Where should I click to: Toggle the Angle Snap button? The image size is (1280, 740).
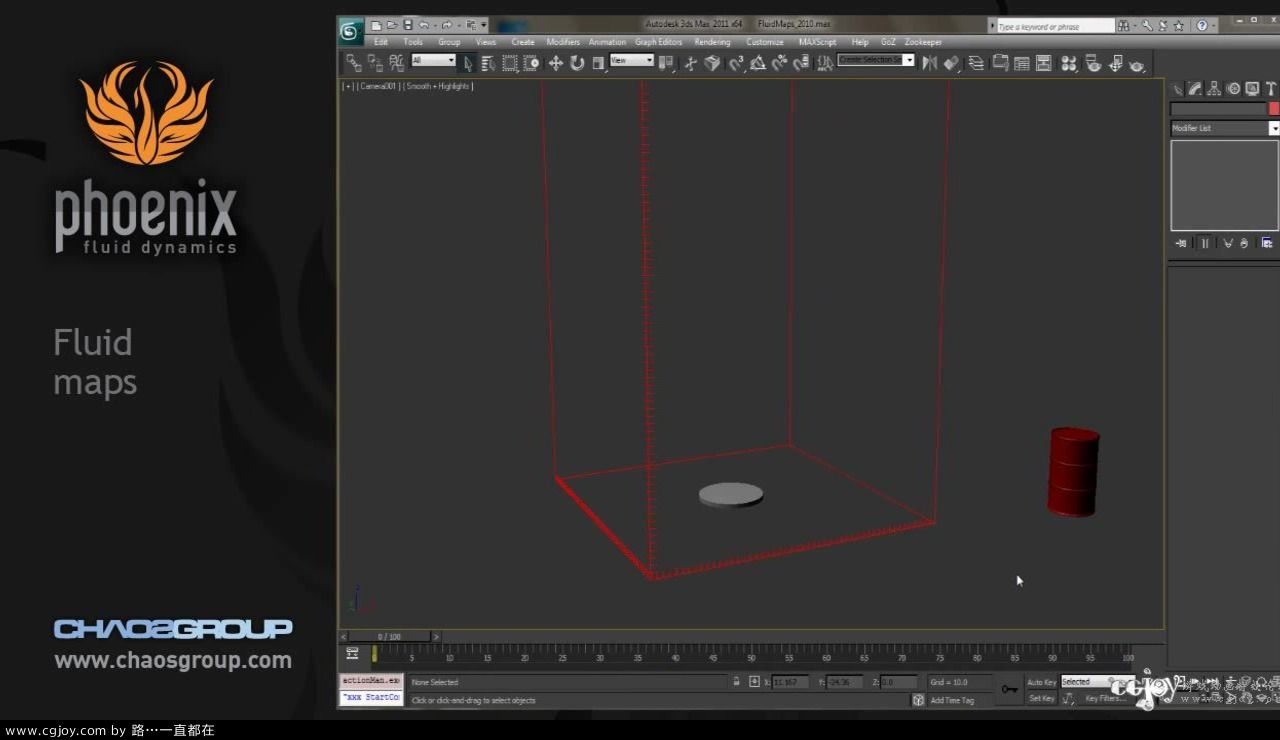758,63
